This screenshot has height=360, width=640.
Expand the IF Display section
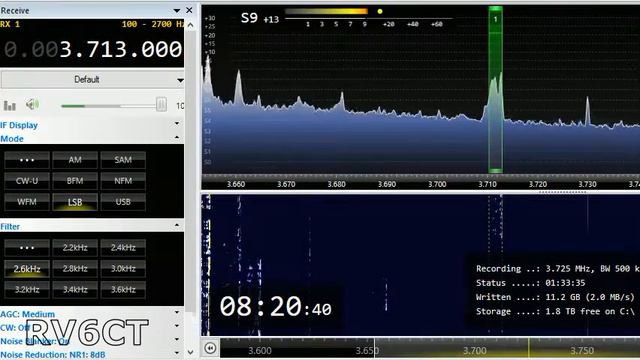point(177,124)
